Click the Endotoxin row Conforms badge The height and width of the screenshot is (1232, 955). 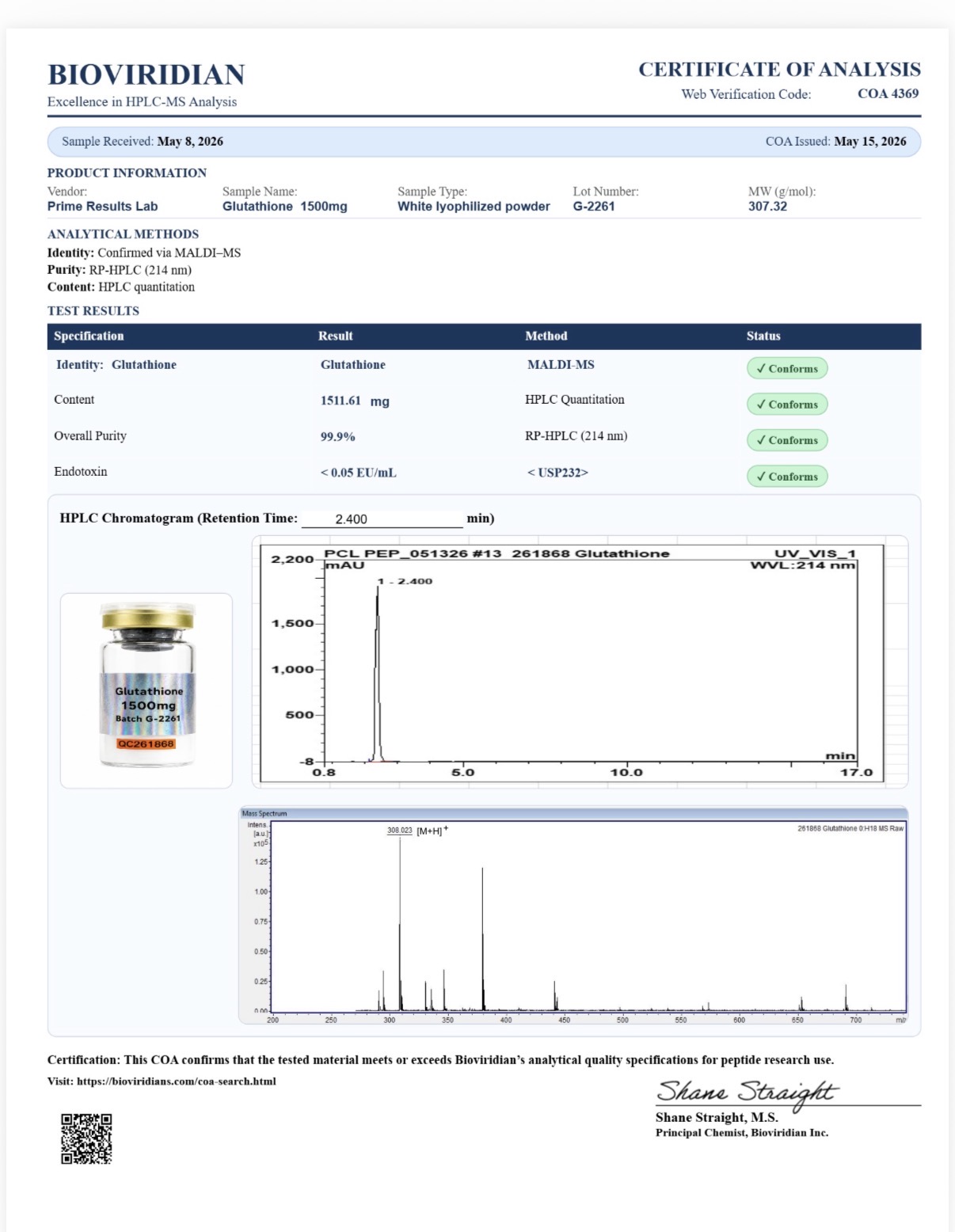coord(787,477)
